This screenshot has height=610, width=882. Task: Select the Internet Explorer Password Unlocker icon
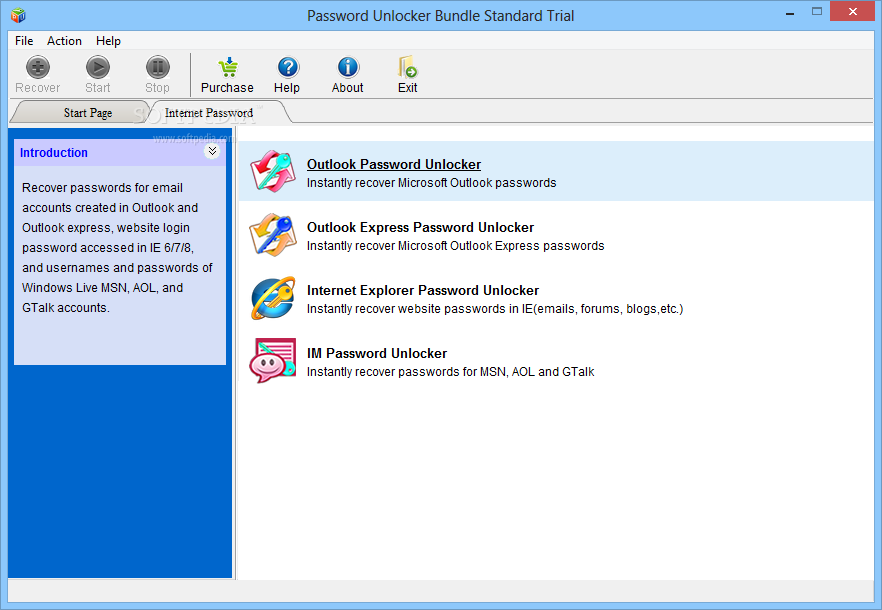pyautogui.click(x=273, y=298)
